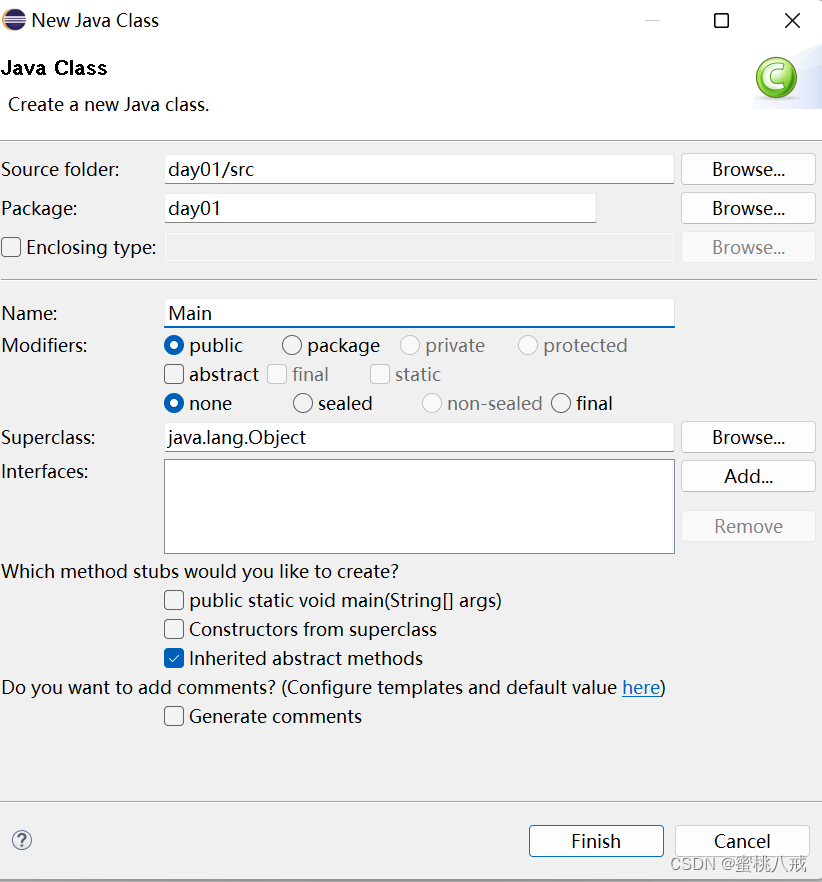Browse for a superclass
Screen dimensions: 822x882
748,437
